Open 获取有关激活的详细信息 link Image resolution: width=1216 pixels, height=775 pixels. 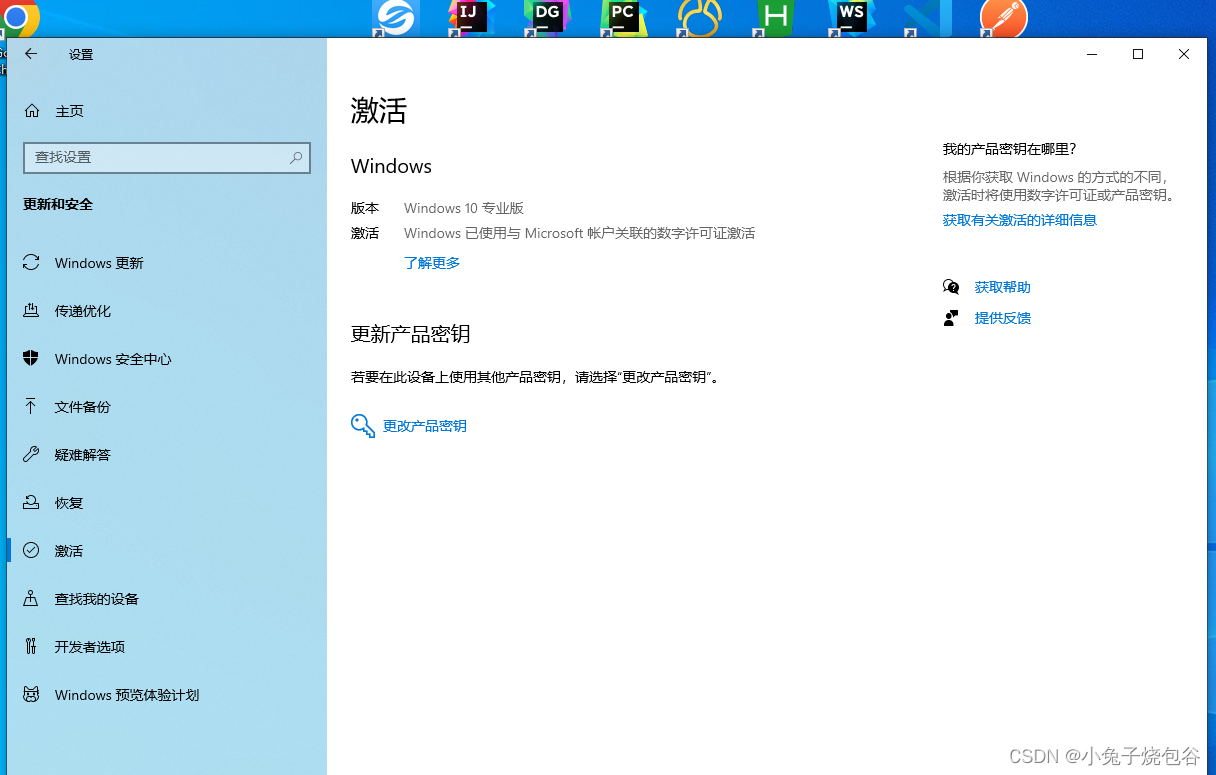(x=1020, y=220)
